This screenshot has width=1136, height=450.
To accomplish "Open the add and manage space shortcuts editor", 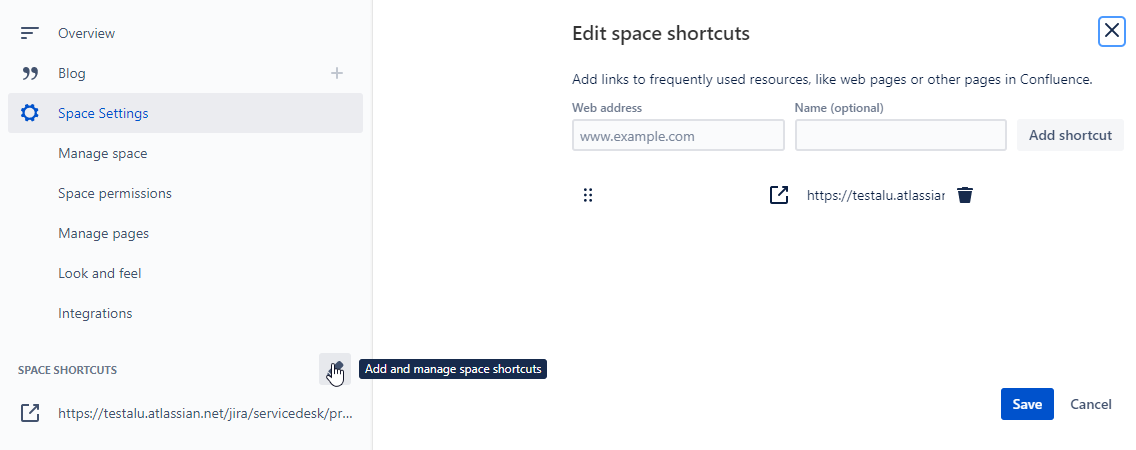I will click(x=335, y=369).
